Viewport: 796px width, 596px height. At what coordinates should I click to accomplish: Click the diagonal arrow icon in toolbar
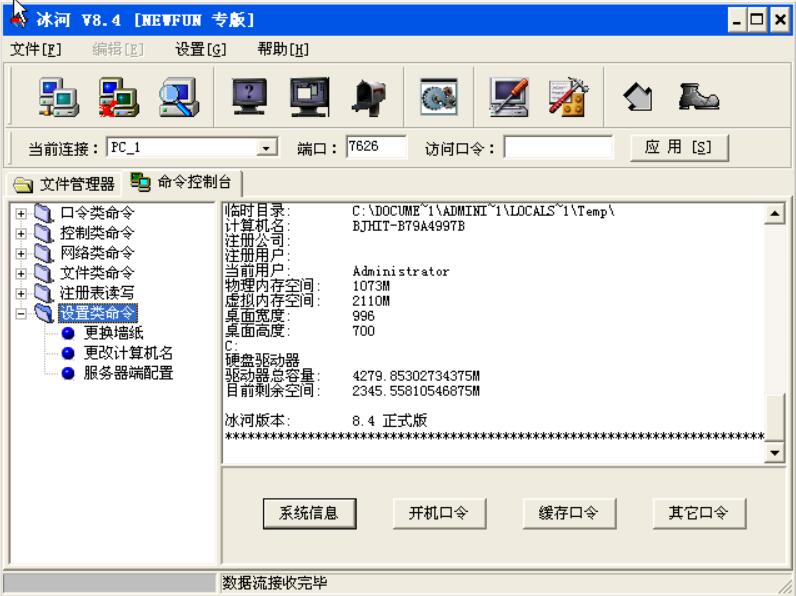pos(638,97)
